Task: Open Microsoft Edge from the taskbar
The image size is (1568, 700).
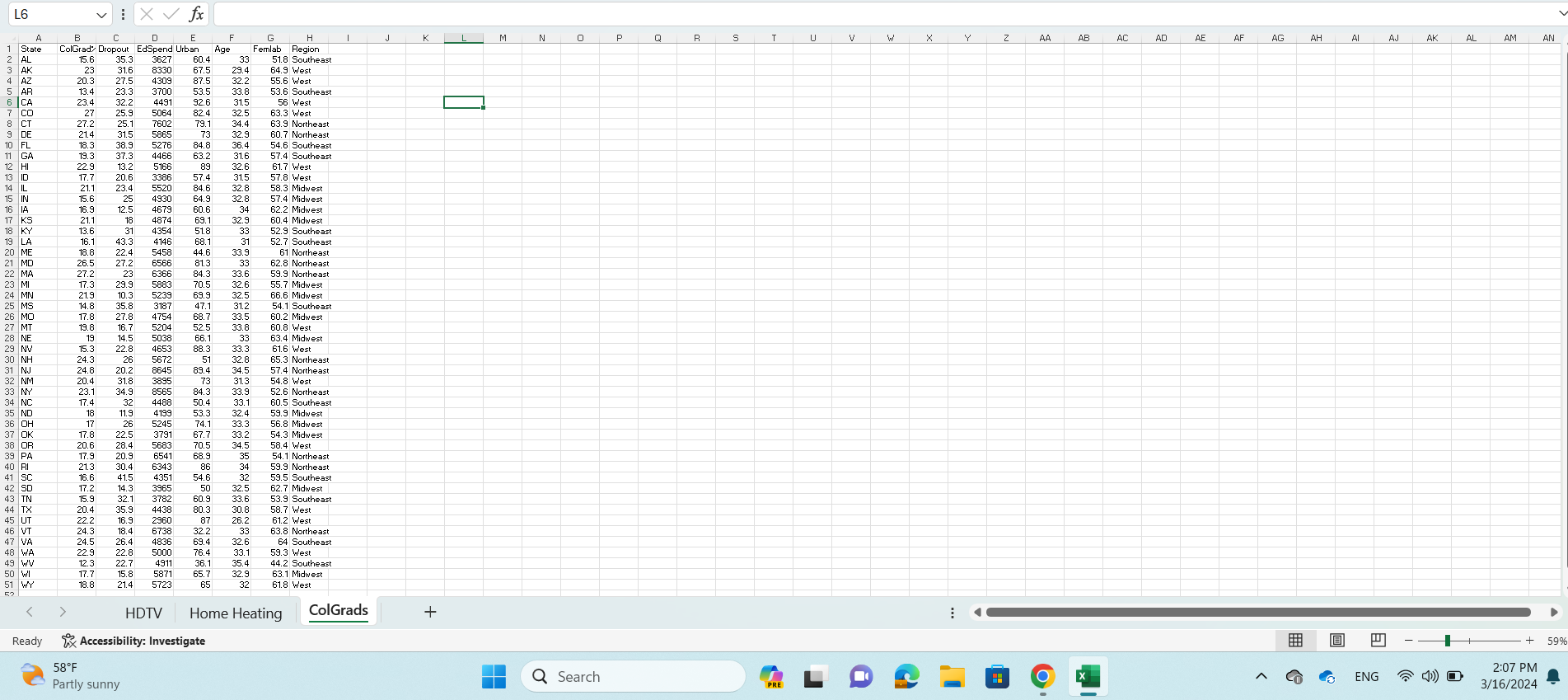Action: pyautogui.click(x=906, y=677)
